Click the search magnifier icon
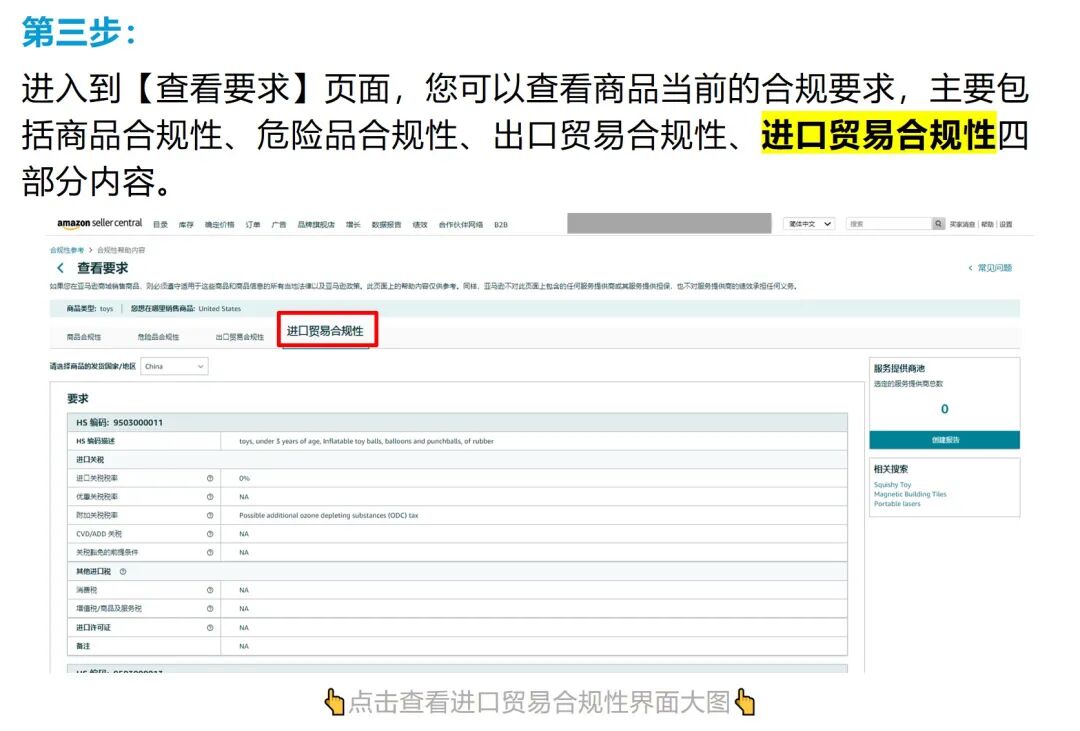The width and height of the screenshot is (1080, 731). [x=938, y=223]
